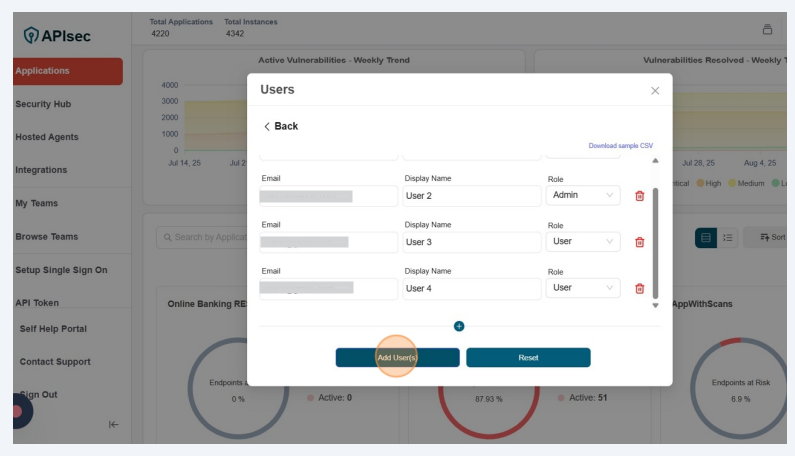
Task: Focus the Email field for User 4
Action: coord(328,289)
